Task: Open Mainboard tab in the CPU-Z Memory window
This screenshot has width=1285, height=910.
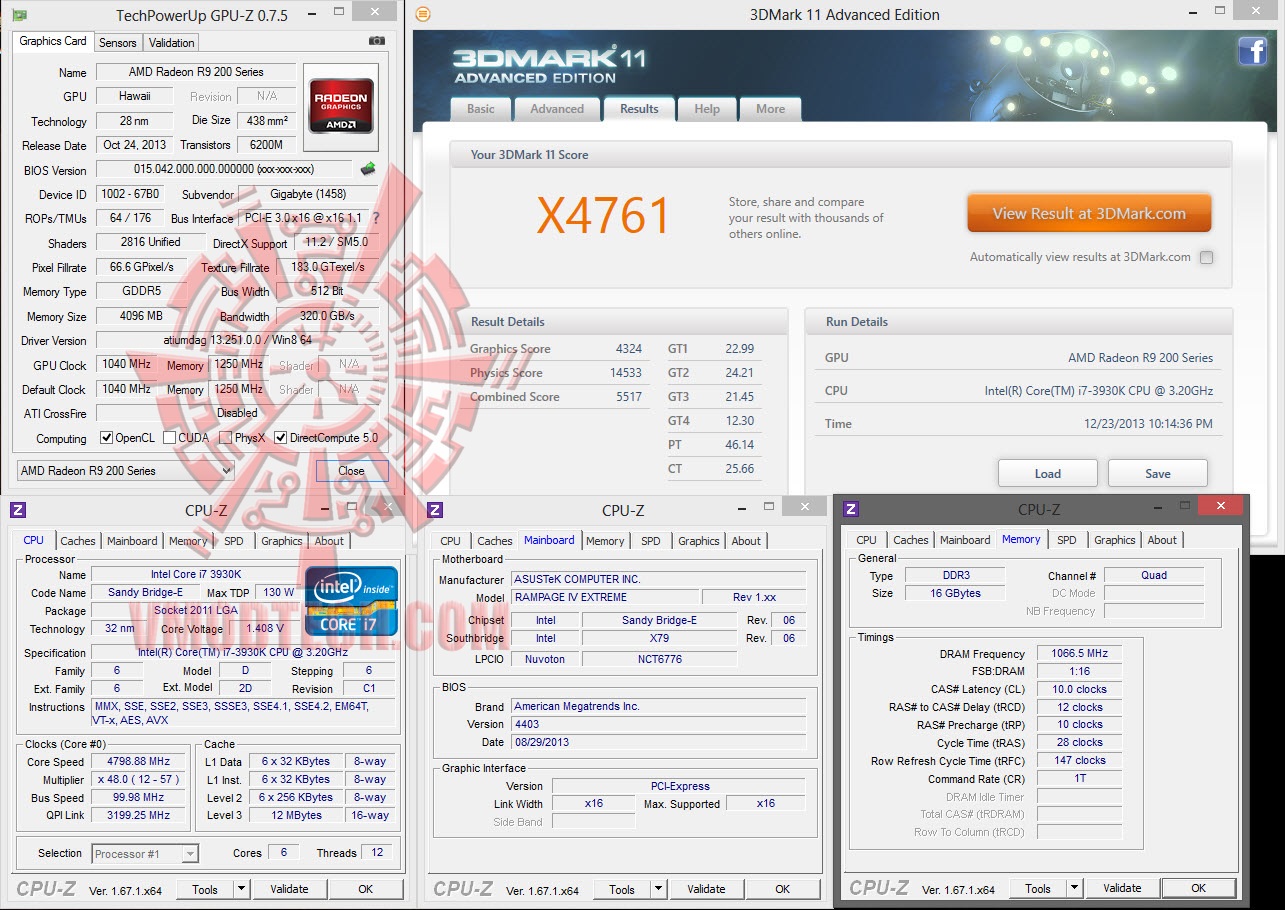Action: 965,540
